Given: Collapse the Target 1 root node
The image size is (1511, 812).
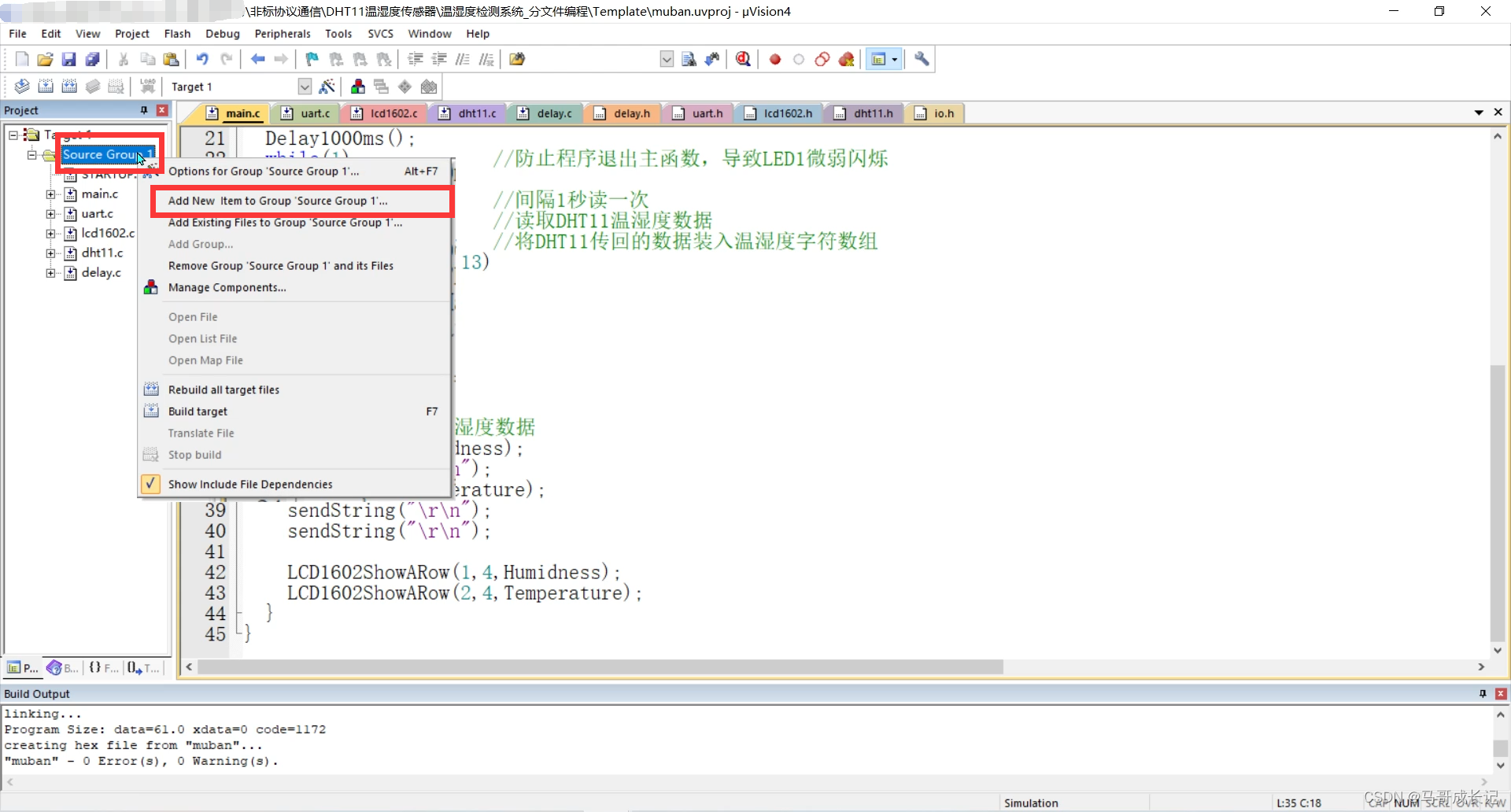Looking at the screenshot, I should click(13, 135).
